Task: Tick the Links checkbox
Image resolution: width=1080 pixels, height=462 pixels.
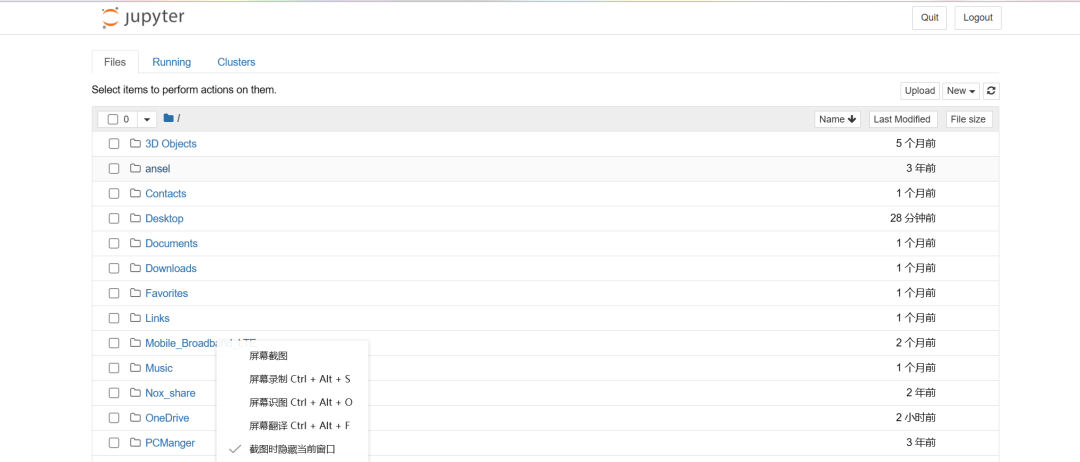Action: 114,318
